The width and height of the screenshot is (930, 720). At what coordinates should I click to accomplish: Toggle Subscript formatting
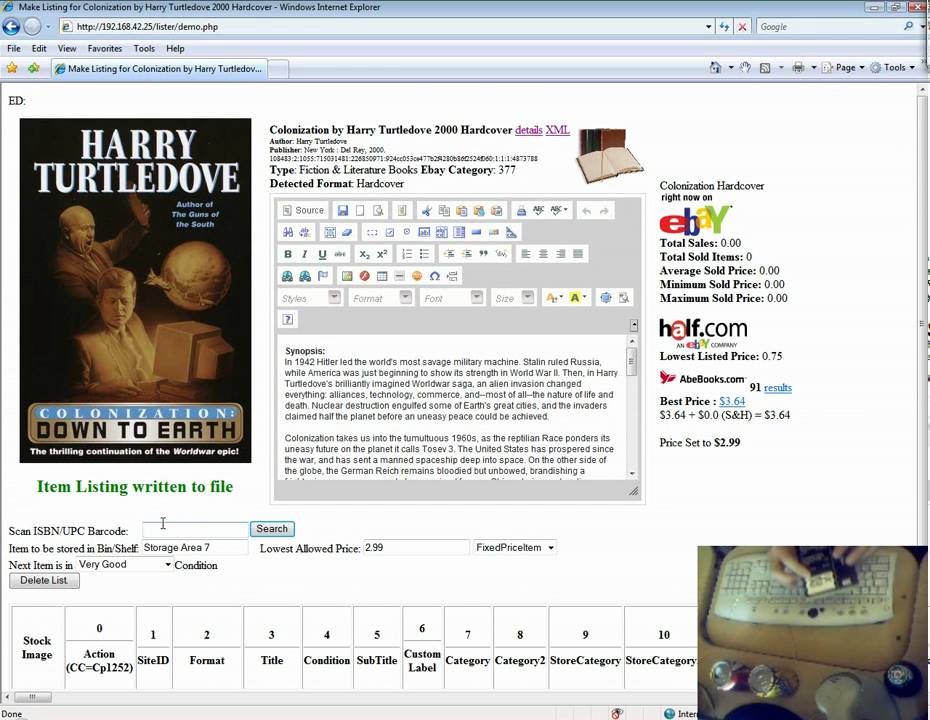point(364,254)
